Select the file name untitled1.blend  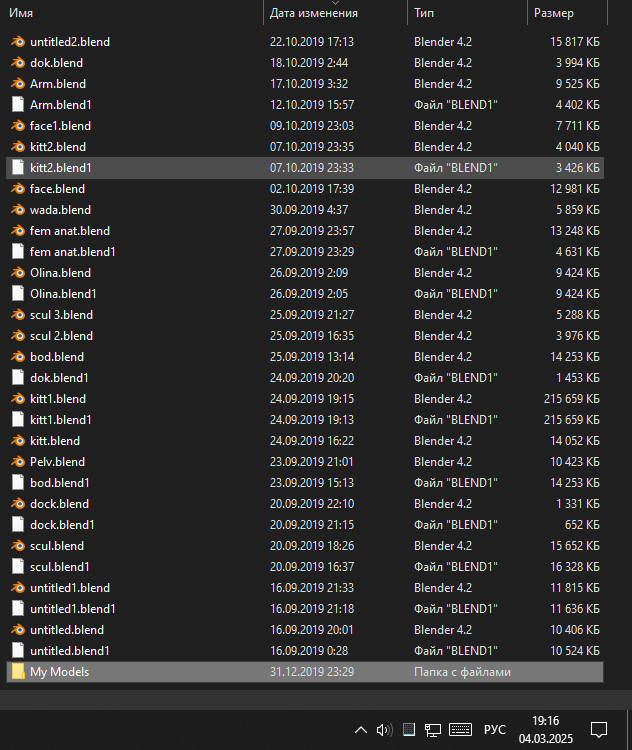pos(70,588)
